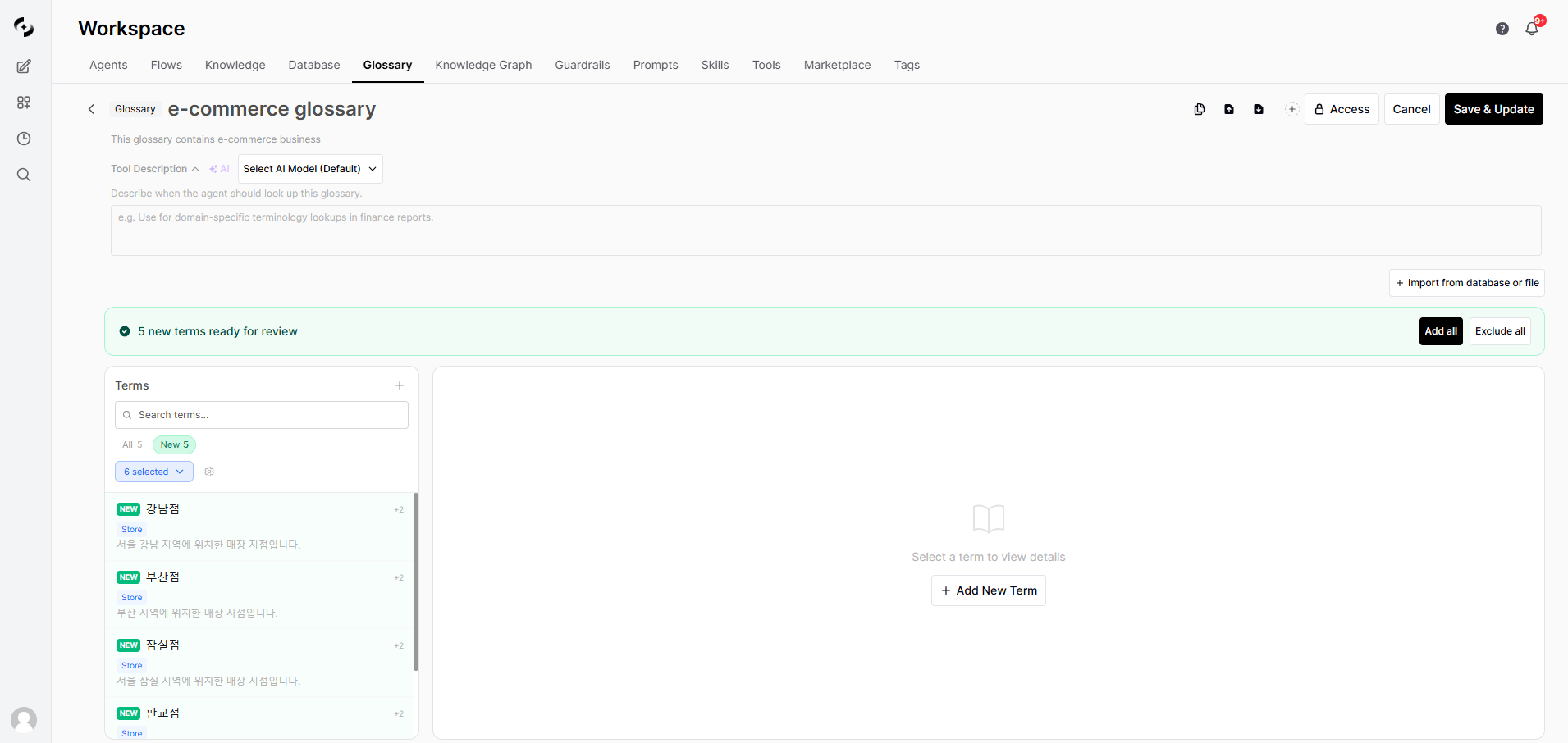
Task: Open the Flows tab
Action: point(167,65)
